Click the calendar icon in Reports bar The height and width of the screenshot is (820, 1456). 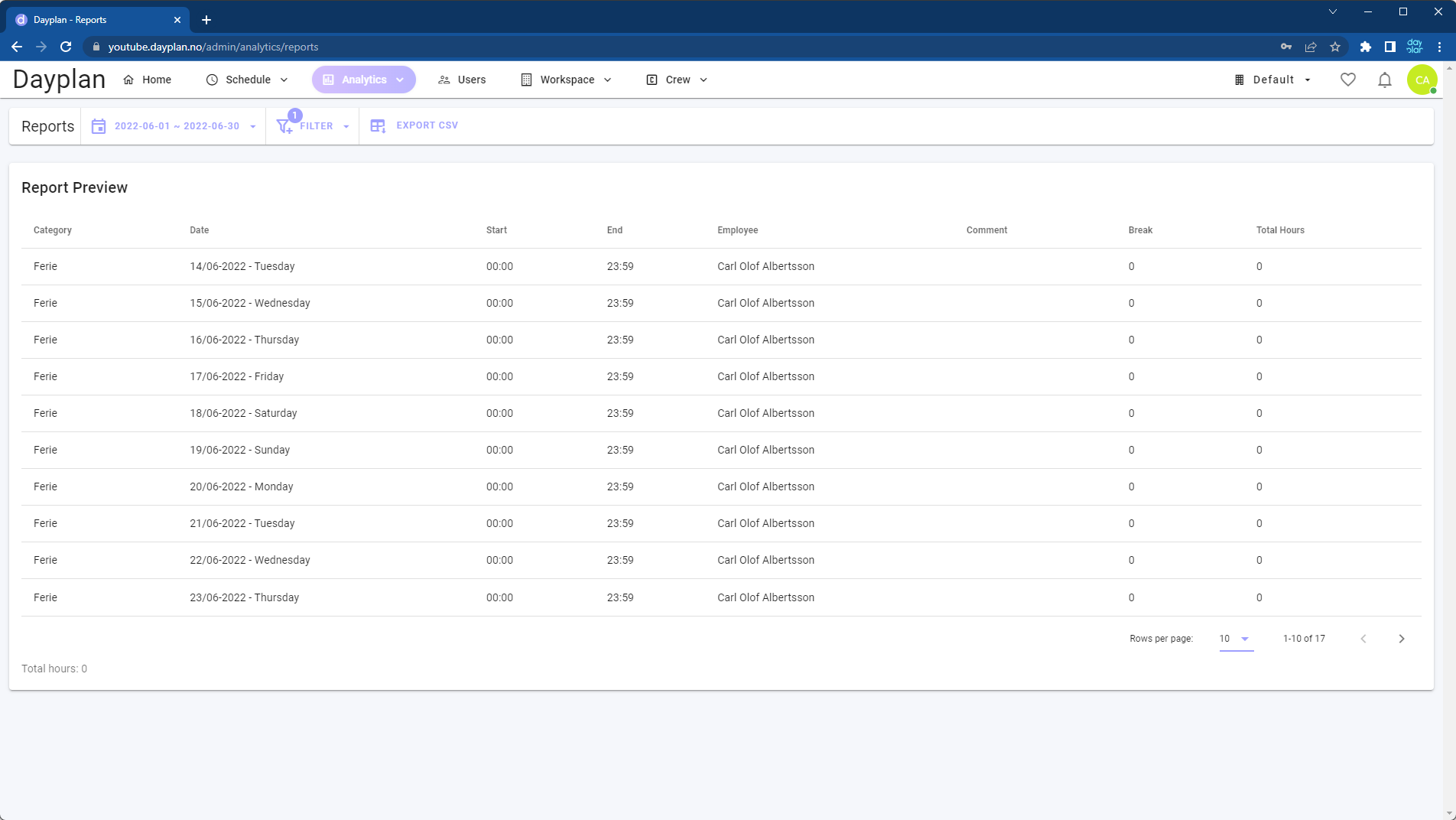[x=99, y=126]
